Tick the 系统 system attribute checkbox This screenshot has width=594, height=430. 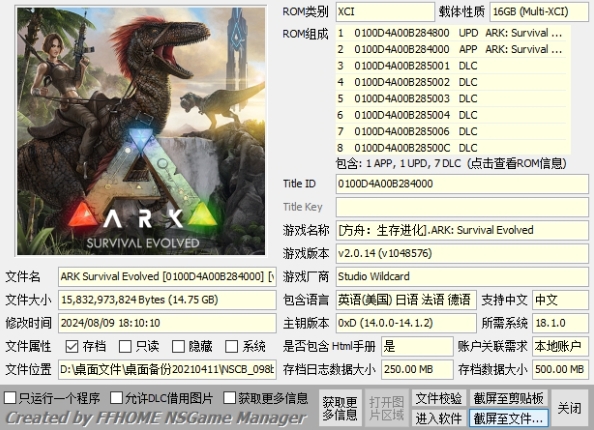coord(231,346)
